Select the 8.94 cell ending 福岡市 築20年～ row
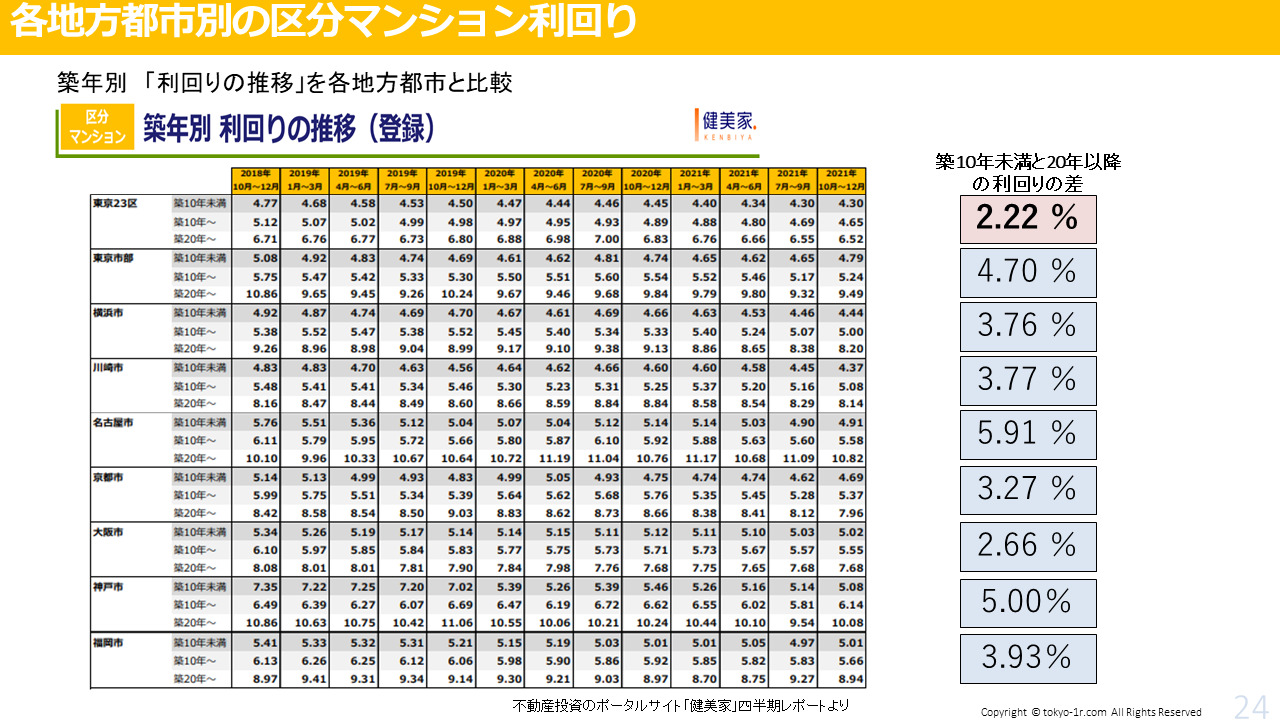The image size is (1280, 720). point(851,679)
